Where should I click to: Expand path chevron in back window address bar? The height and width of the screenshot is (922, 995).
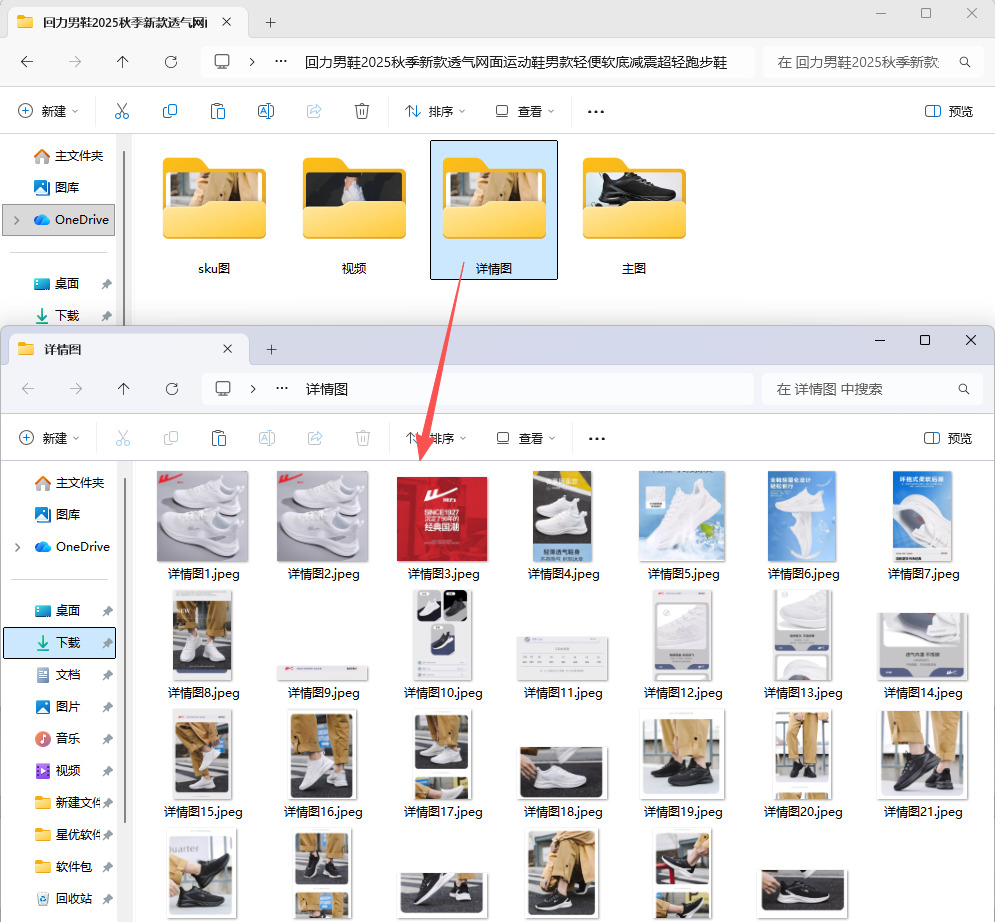tap(252, 62)
